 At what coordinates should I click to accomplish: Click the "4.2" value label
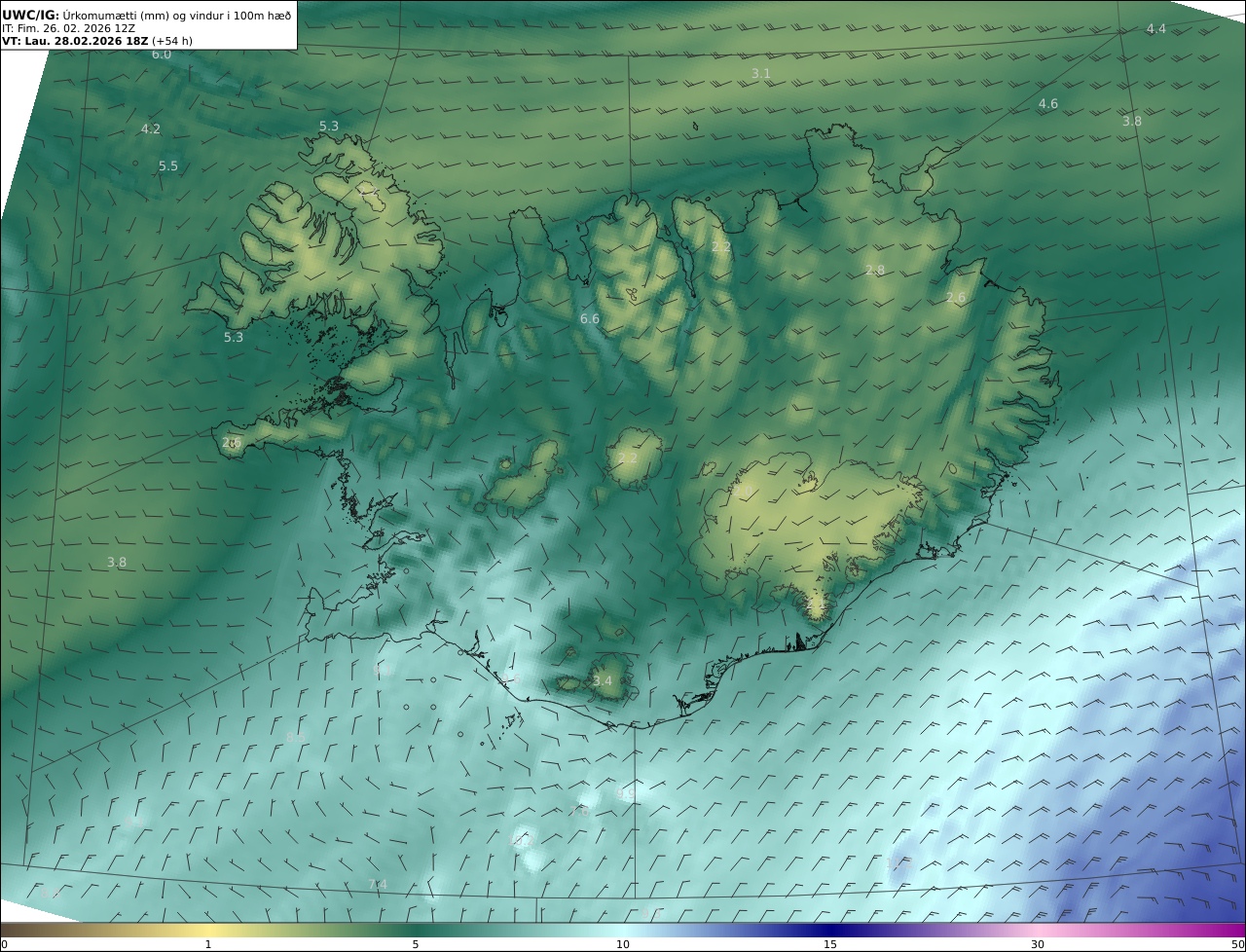151,128
